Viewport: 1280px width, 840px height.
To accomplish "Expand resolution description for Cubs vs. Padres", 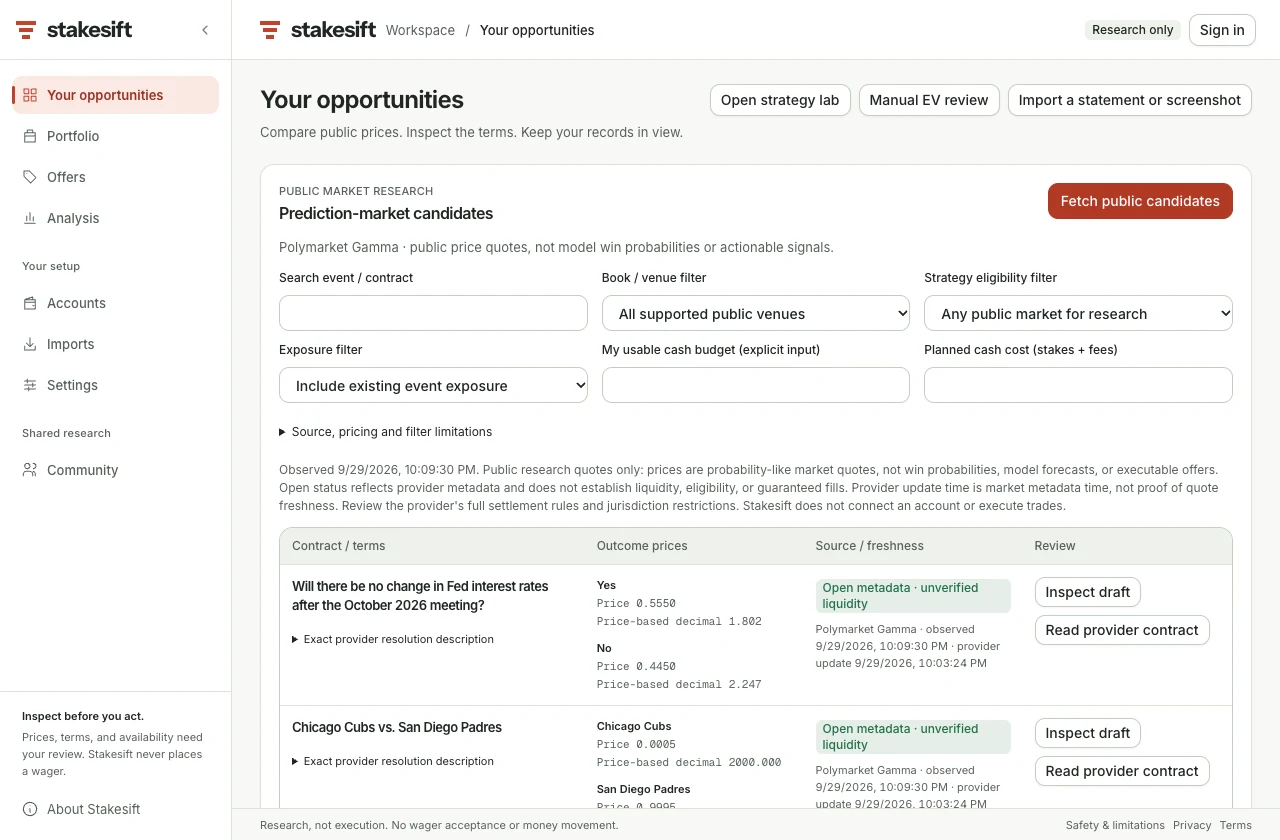I will tap(393, 761).
